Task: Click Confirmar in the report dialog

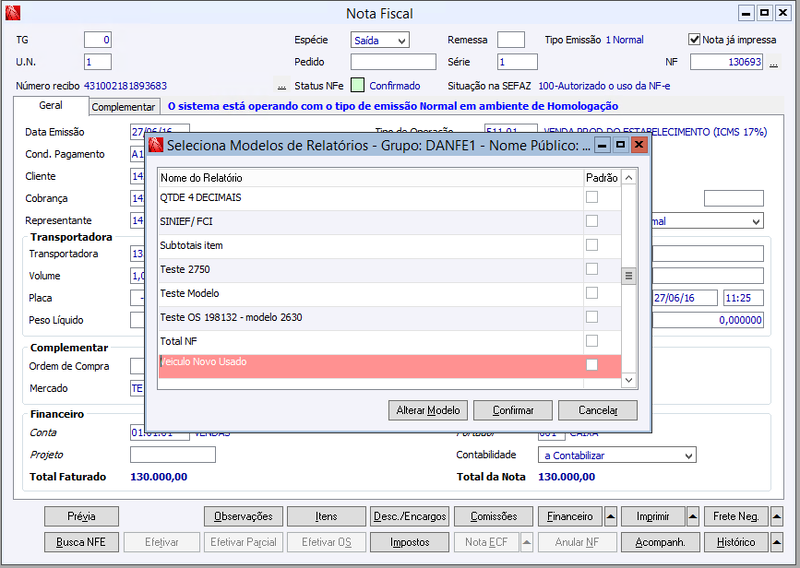Action: 513,410
